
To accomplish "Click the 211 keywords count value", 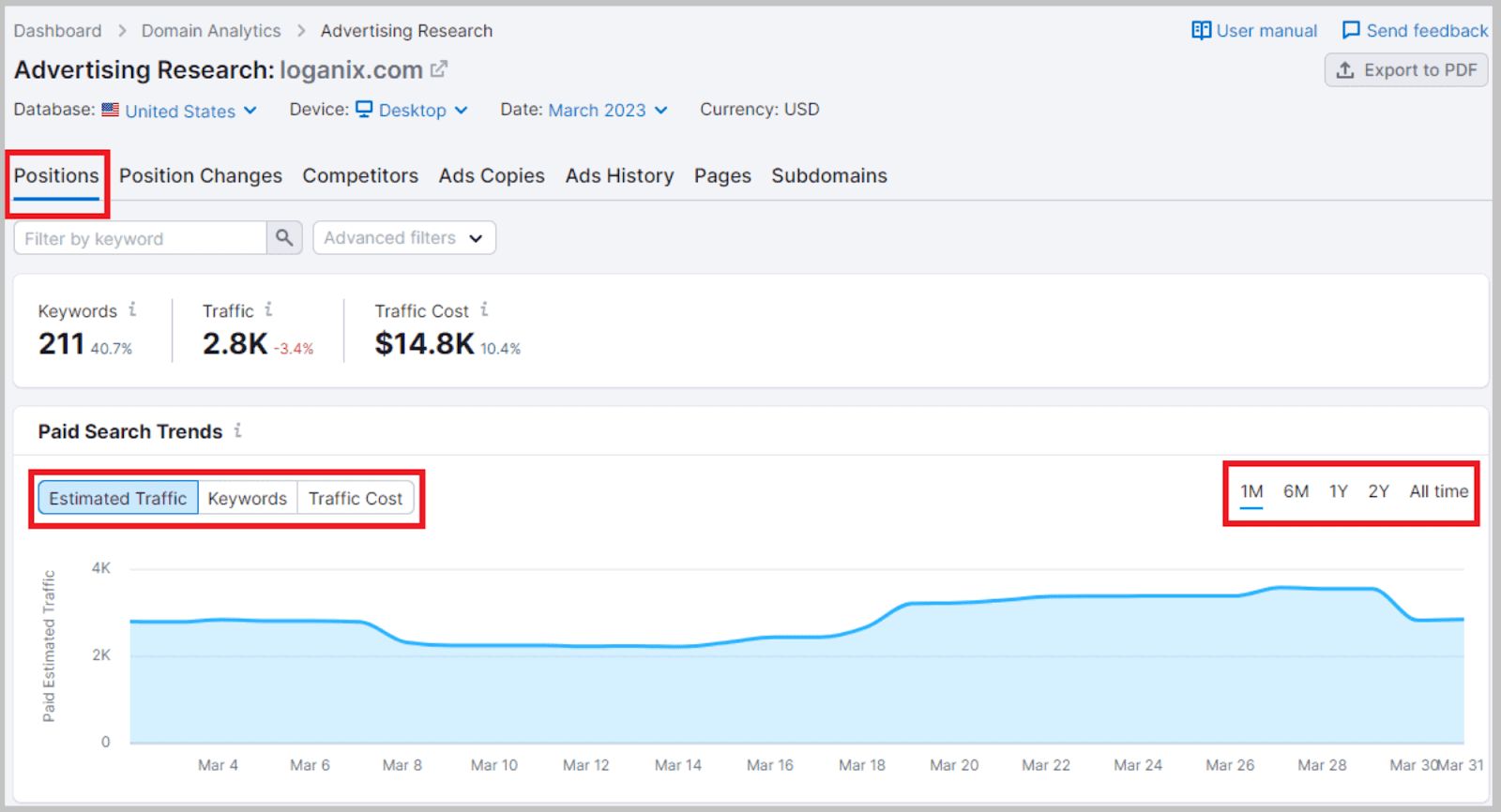I will point(61,344).
